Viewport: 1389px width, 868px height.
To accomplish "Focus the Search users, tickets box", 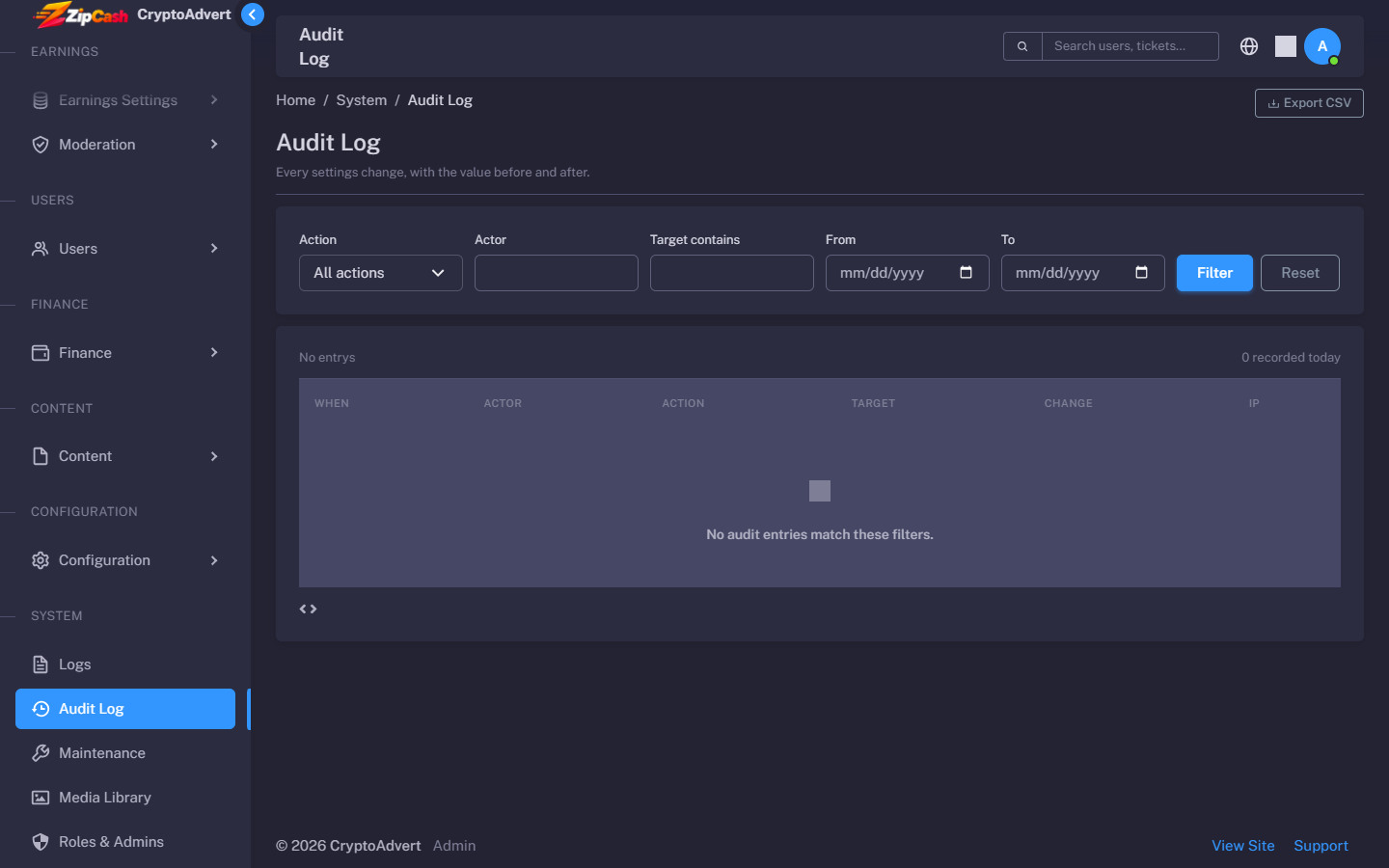I will pos(1130,46).
